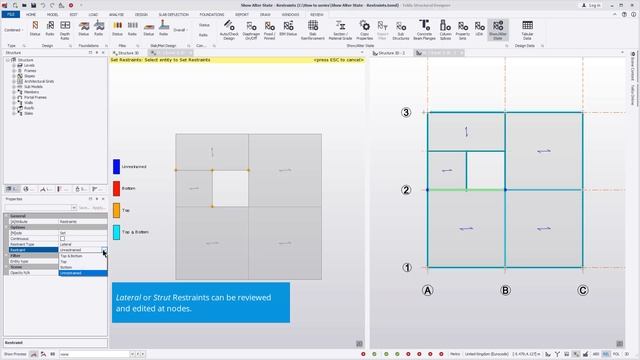Click the Property Sets icon

pos(462,29)
